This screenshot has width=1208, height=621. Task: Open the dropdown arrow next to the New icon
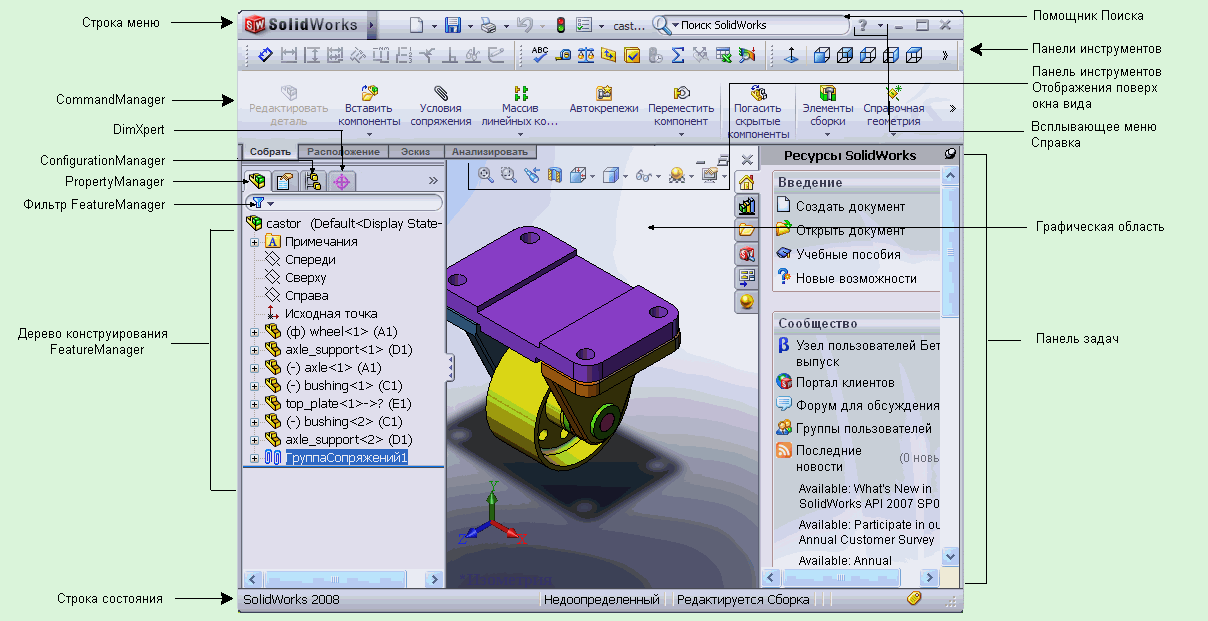pos(434,26)
